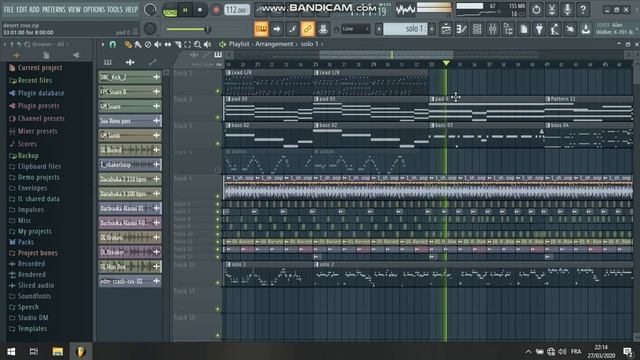Screen dimensions: 640x360
Task: Open the Line snap dropdown
Action: 356,29
